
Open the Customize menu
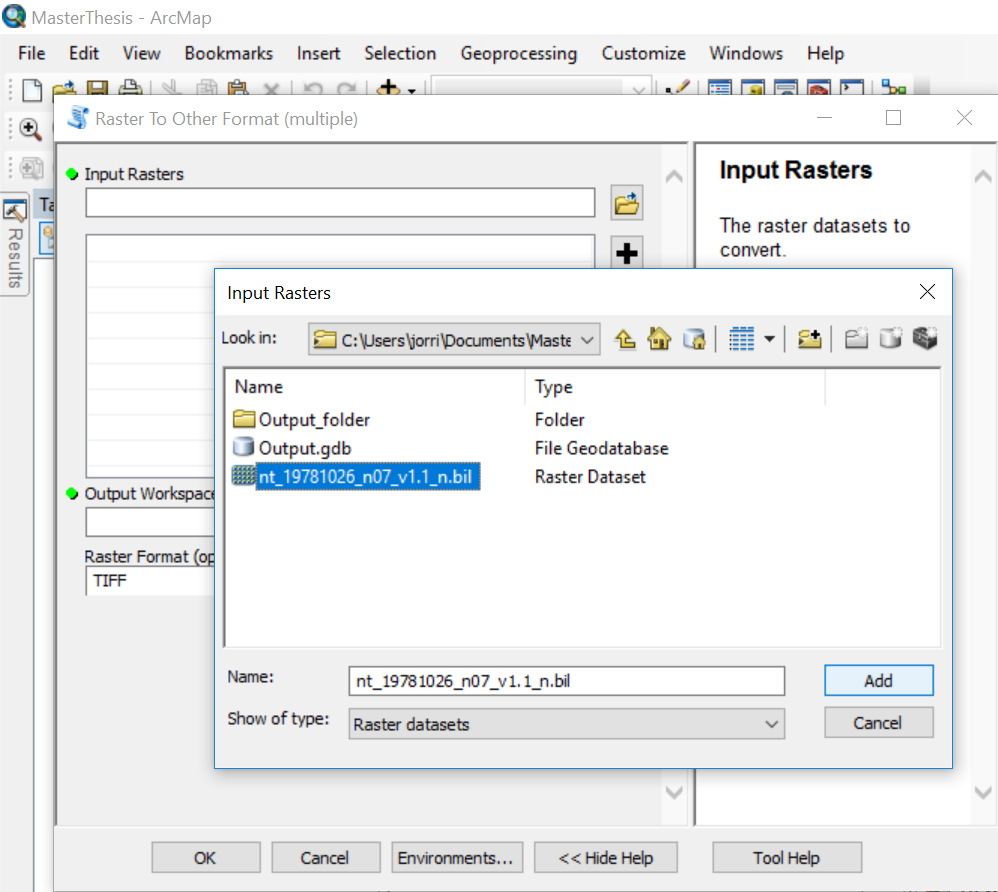coord(643,53)
